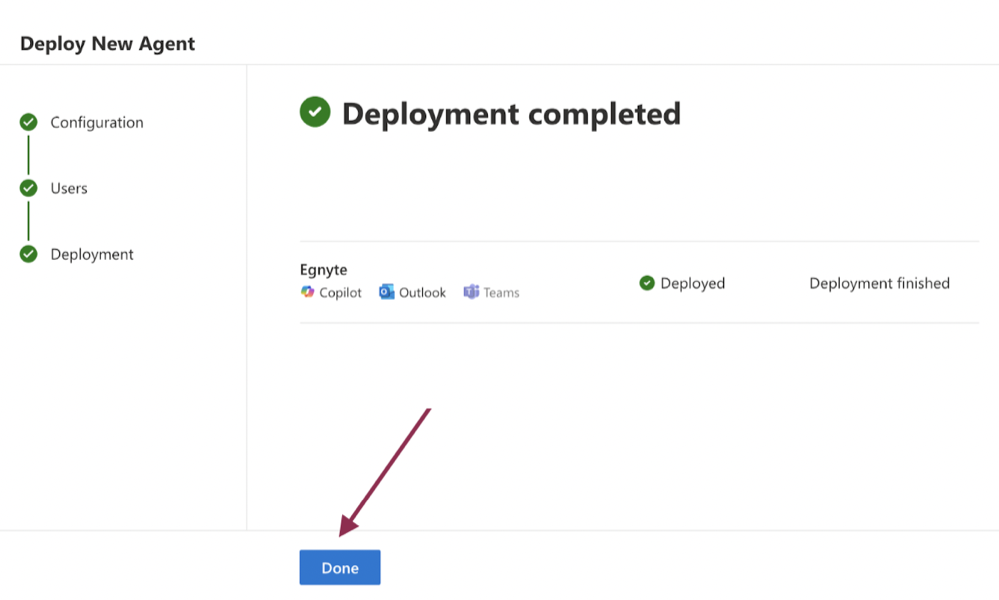The height and width of the screenshot is (600, 999).
Task: Select the Users step in the sidebar
Action: 68,188
